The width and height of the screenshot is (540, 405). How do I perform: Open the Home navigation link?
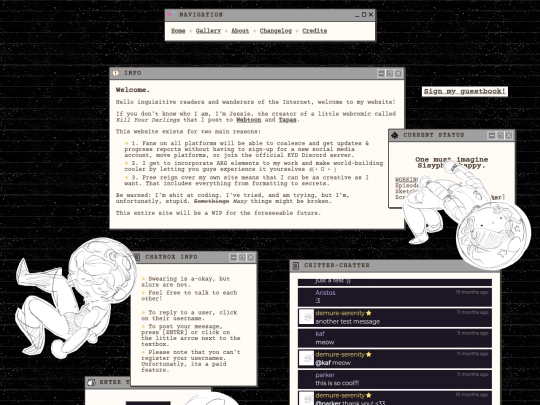pos(178,31)
